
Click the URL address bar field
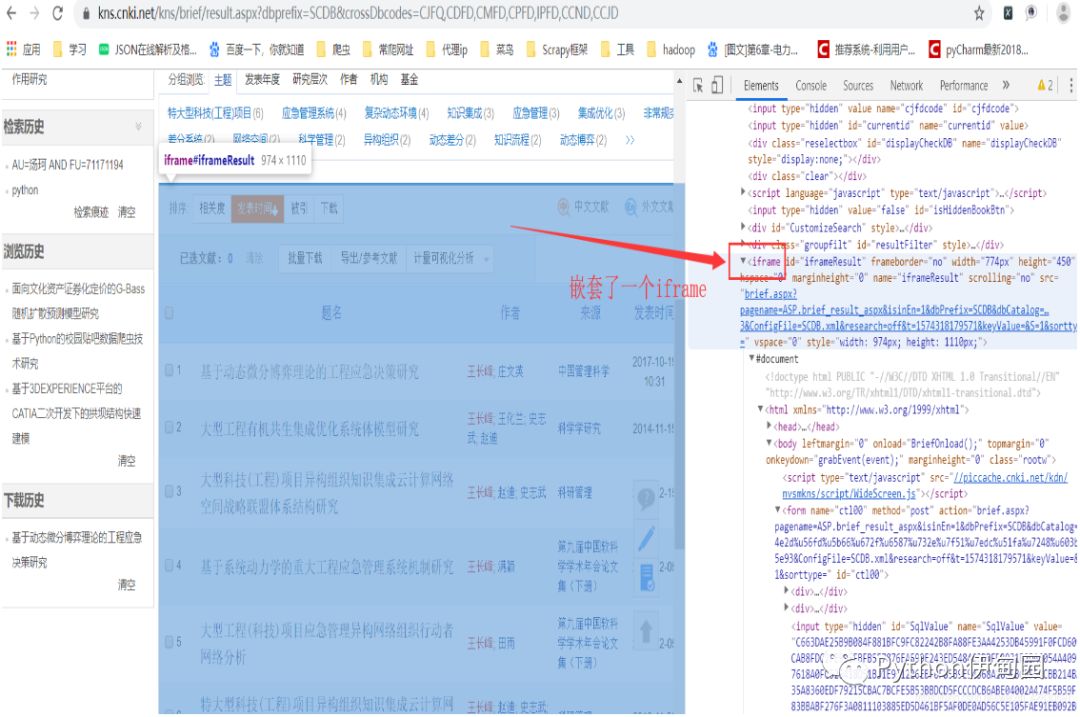click(x=523, y=13)
